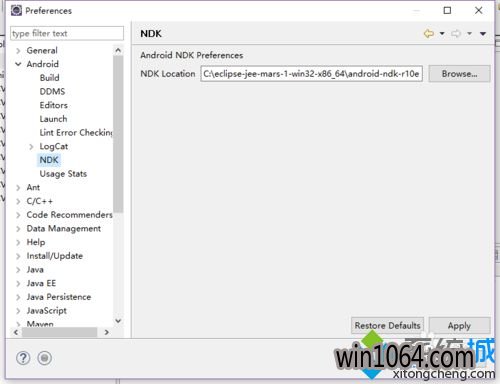Select the JavaScript category
Screen dimensions: 500x384
click(47, 310)
